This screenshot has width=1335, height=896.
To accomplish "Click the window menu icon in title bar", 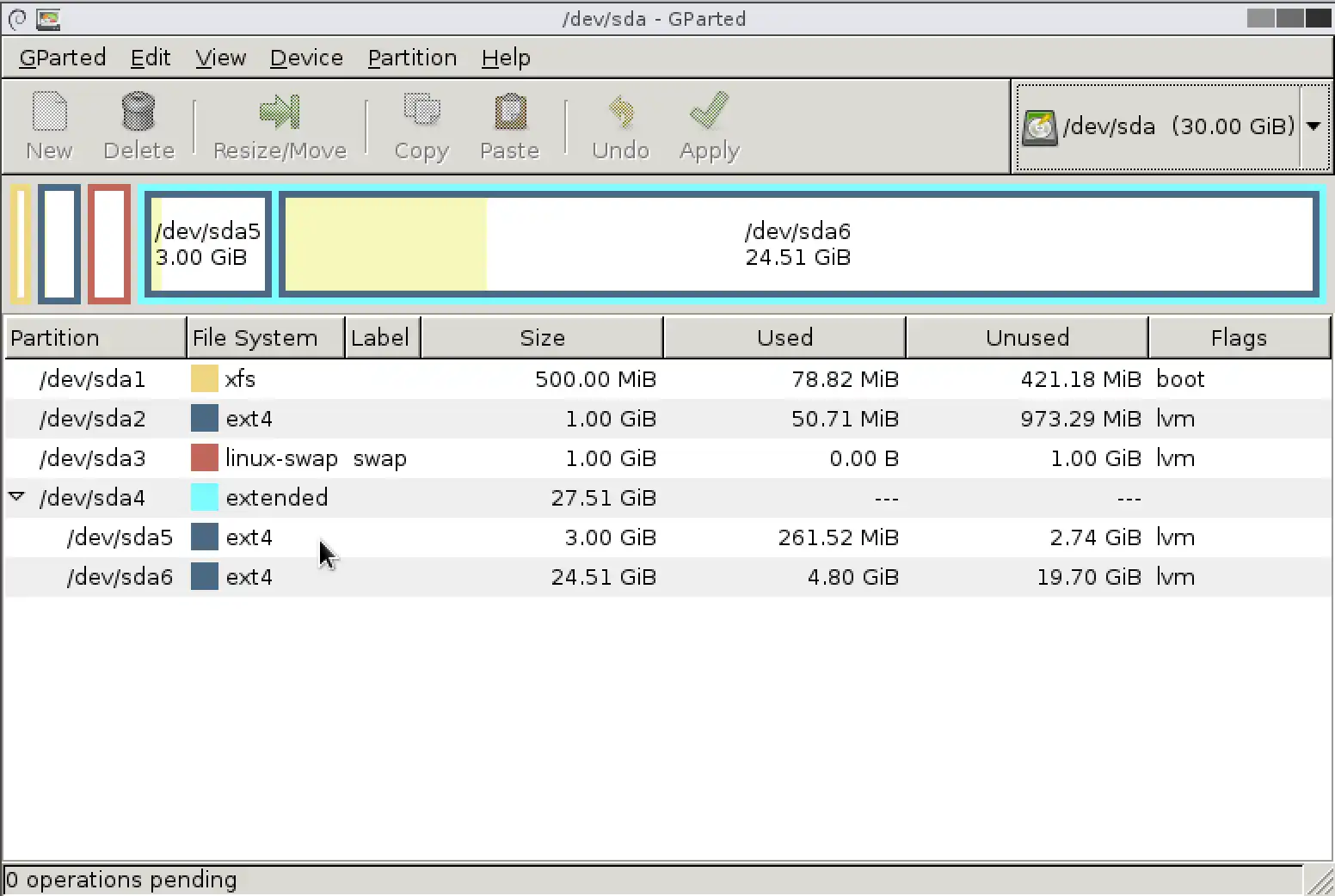I will coord(16,18).
